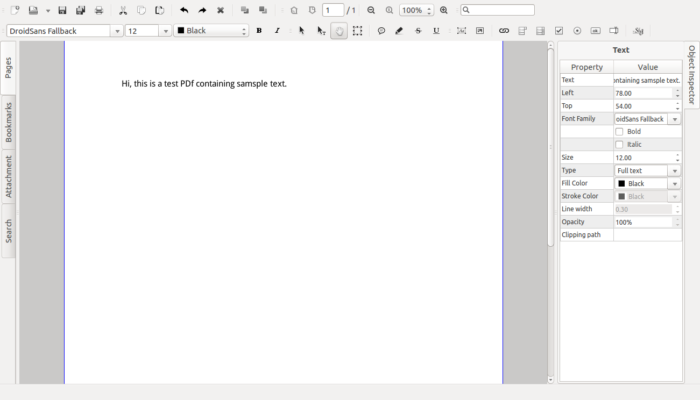Click the Text Field form tool icon

pos(614,30)
